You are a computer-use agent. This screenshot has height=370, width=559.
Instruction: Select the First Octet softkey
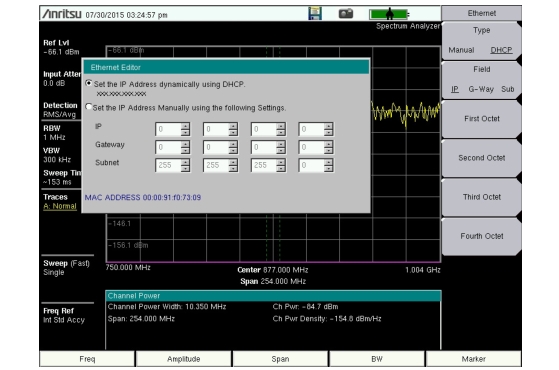click(481, 119)
